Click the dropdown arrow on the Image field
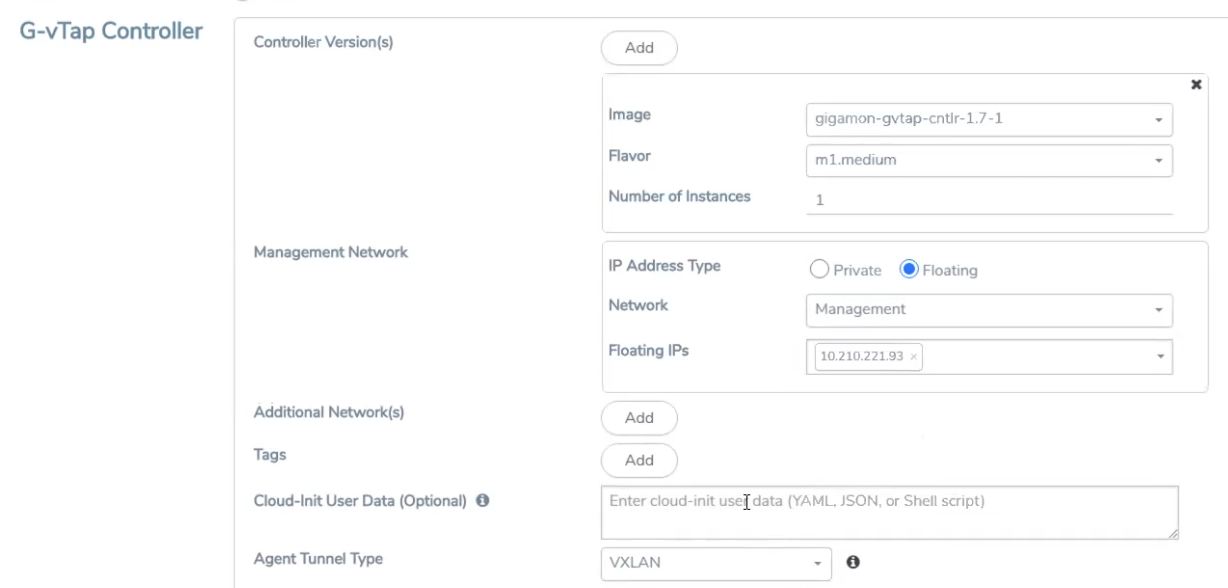1228x588 pixels. pos(1160,120)
